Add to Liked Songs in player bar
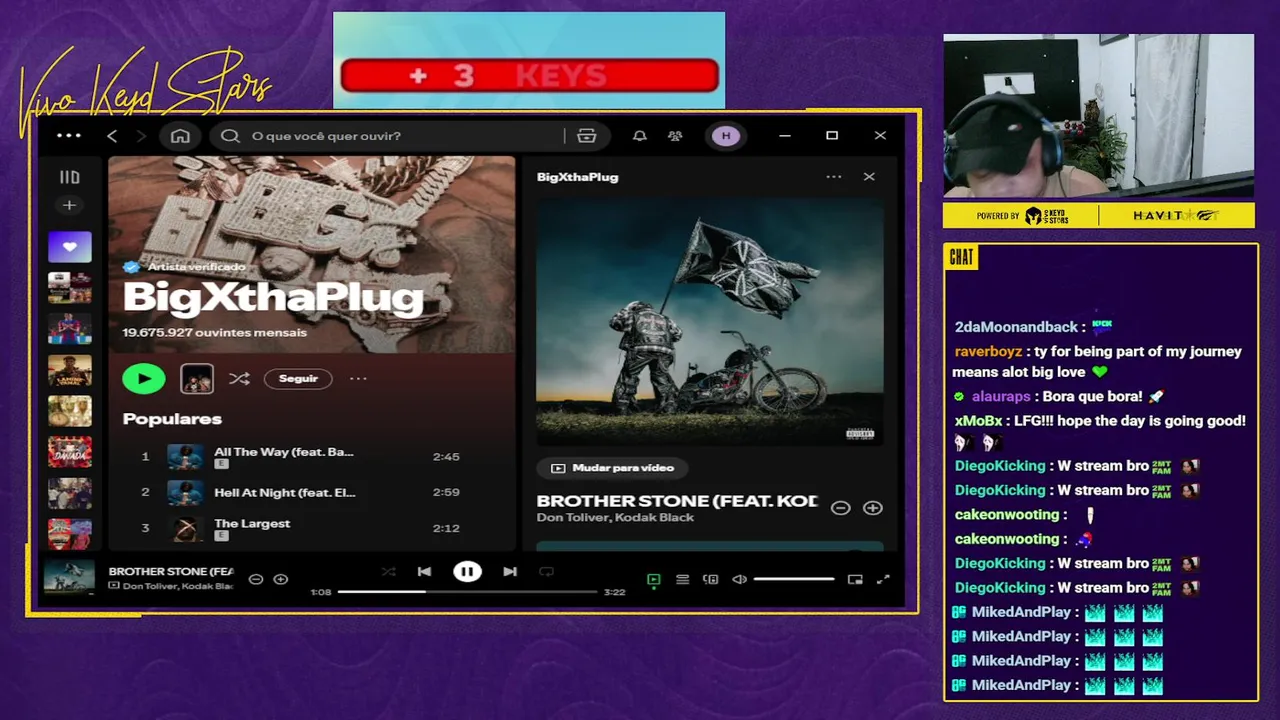Screen dimensions: 1280x720 pyautogui.click(x=281, y=579)
